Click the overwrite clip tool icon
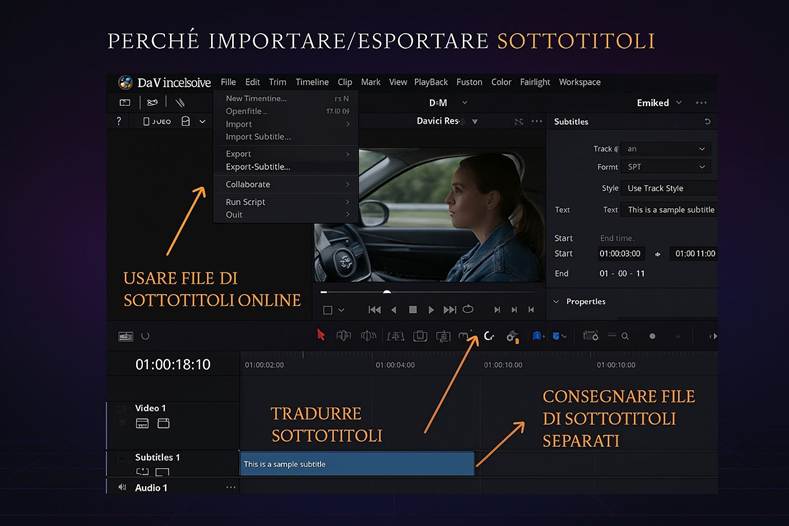 [x=443, y=336]
